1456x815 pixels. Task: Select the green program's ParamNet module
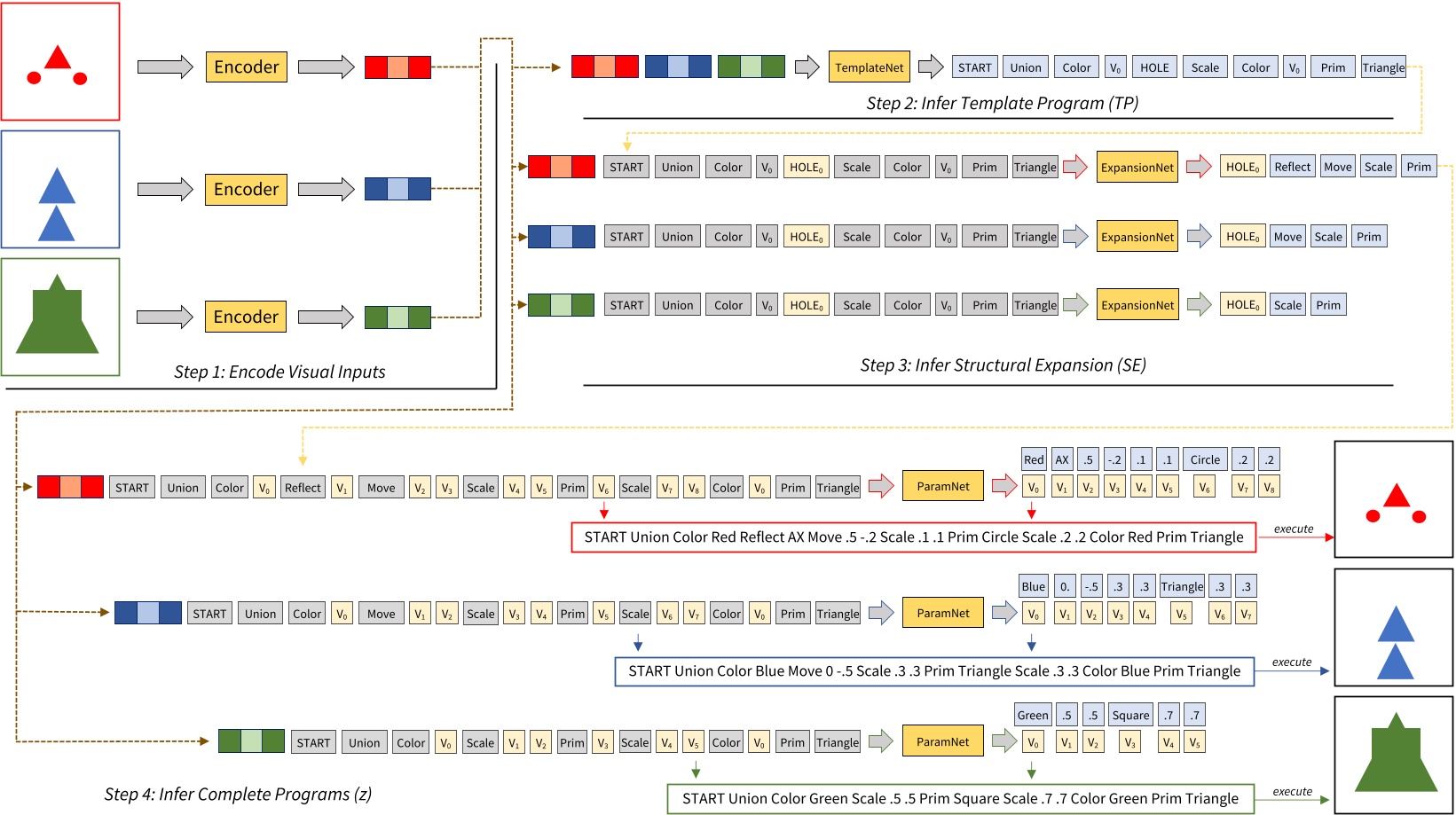[x=942, y=741]
